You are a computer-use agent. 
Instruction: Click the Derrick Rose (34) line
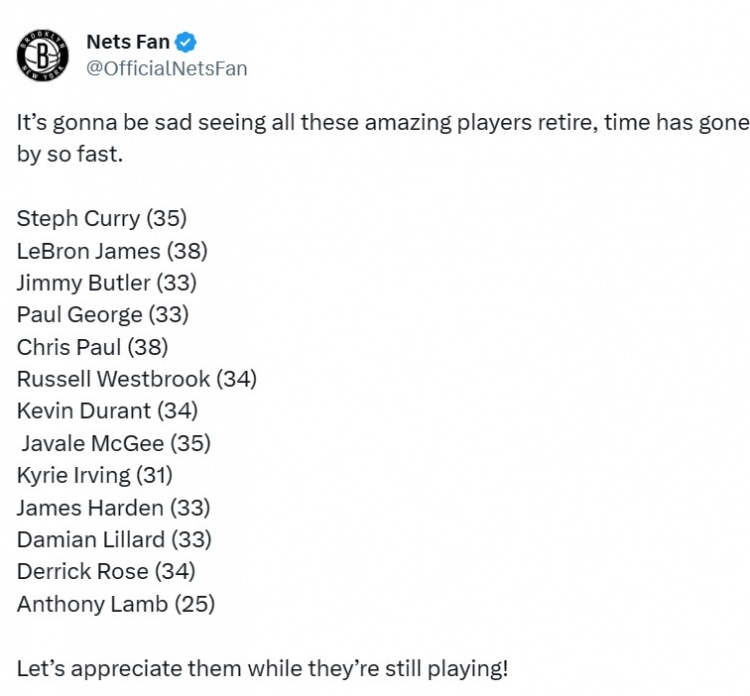point(106,572)
